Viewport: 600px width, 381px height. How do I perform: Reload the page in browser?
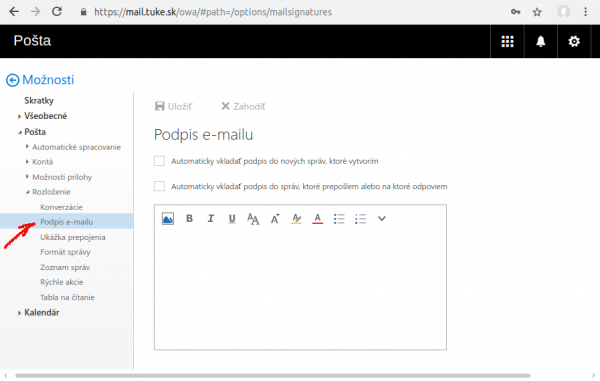point(57,12)
